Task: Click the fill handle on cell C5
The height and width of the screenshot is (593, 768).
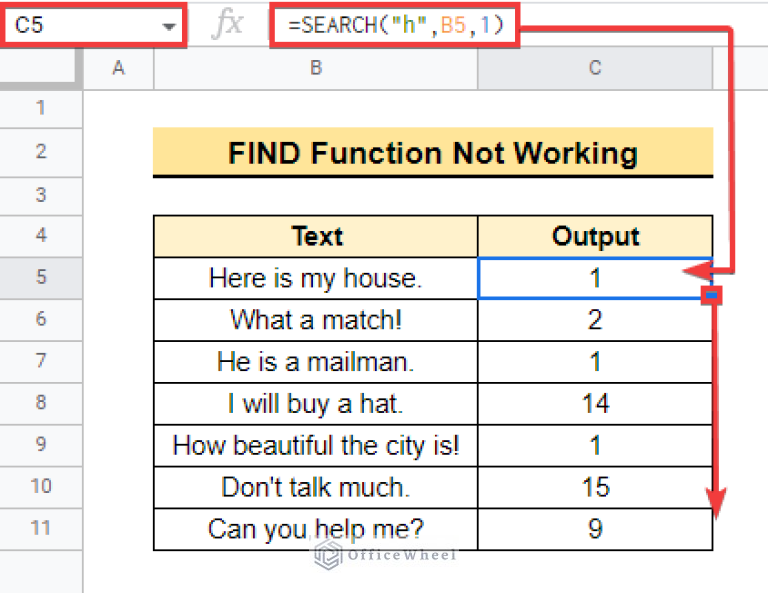Action: coord(711,297)
